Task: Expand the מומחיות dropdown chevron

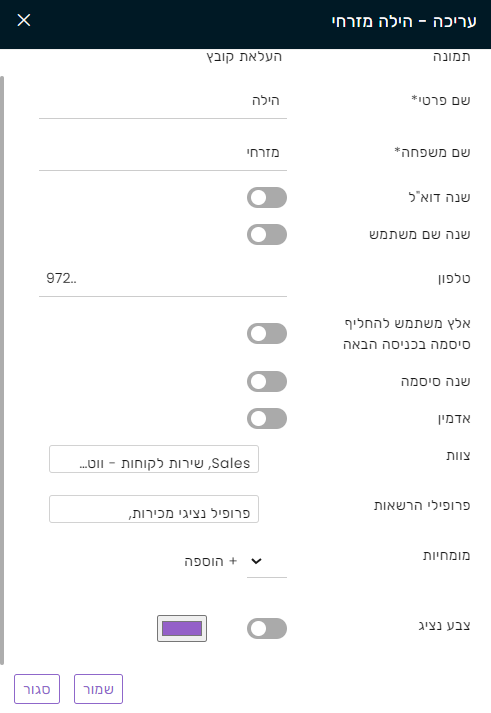Action: [256, 561]
